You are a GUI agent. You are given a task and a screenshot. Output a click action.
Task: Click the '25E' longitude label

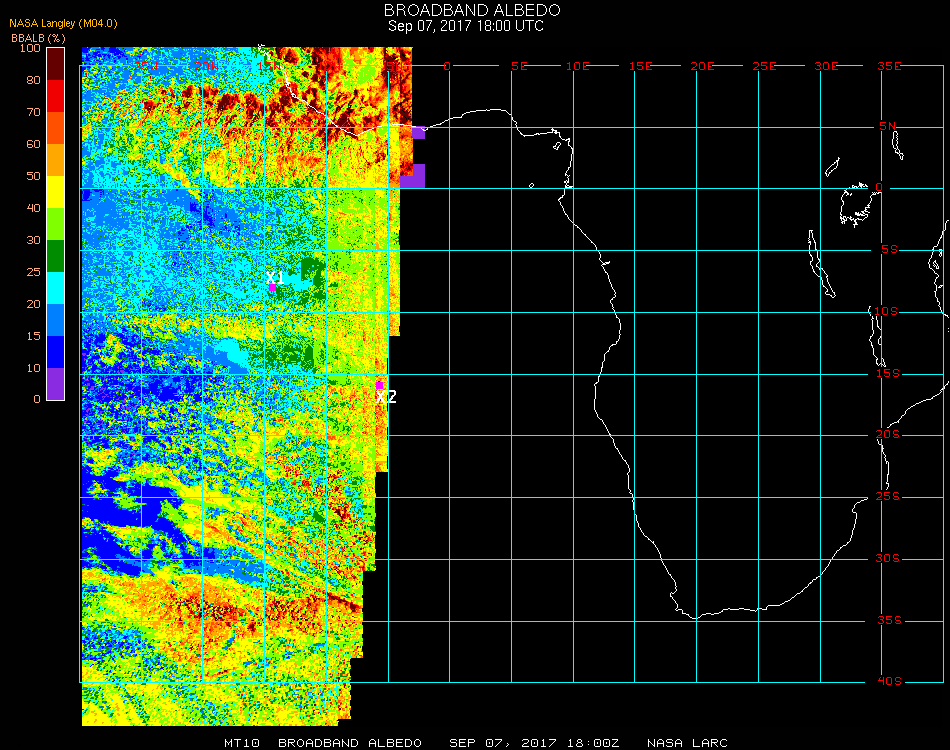[764, 66]
